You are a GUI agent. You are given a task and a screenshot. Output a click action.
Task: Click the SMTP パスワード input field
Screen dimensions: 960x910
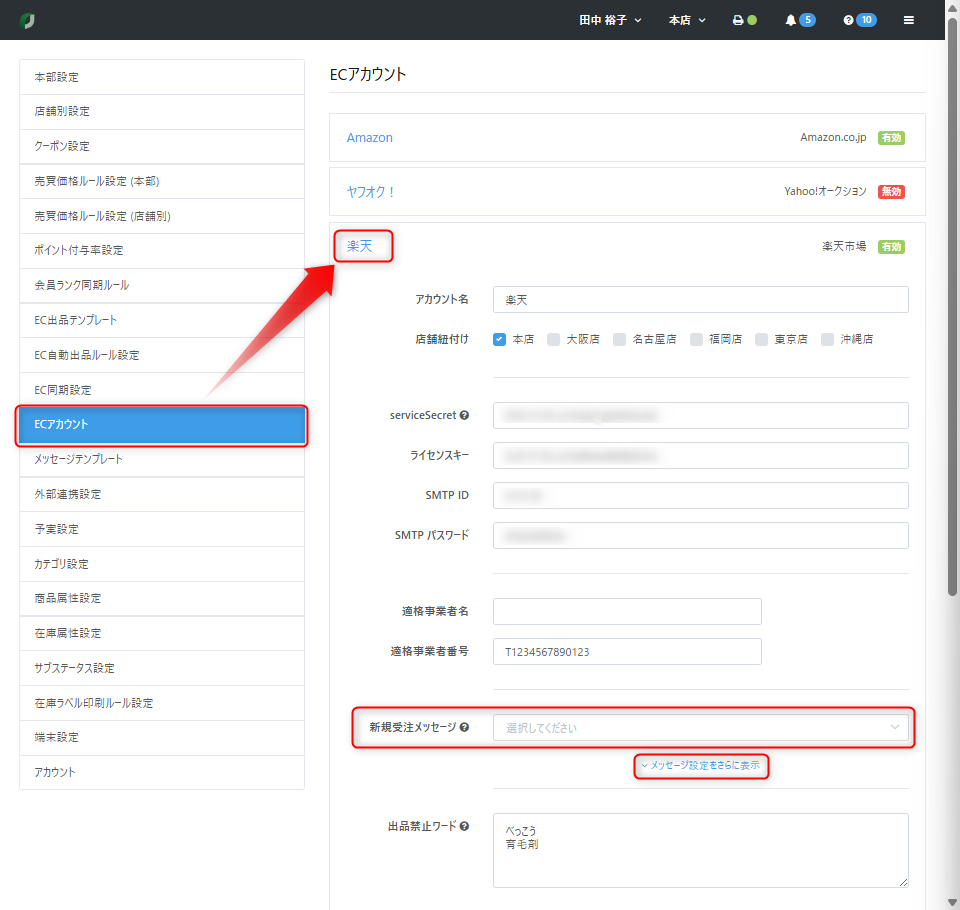point(700,536)
